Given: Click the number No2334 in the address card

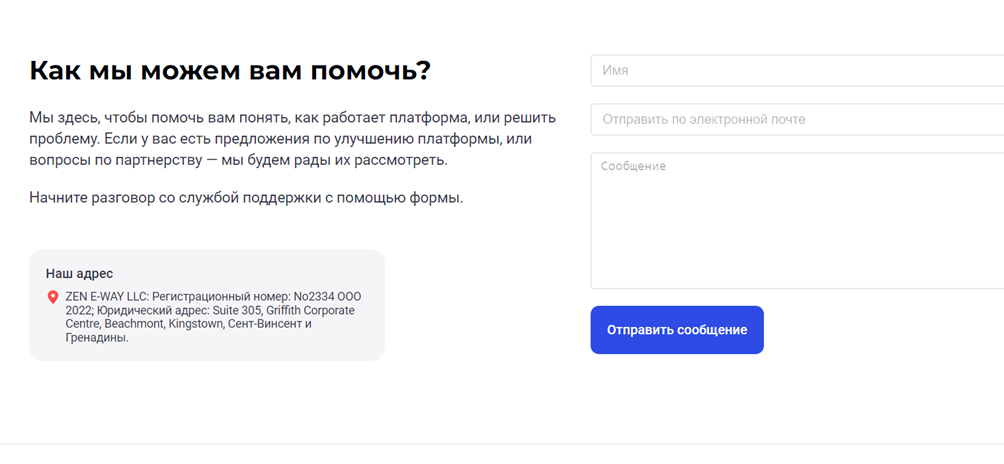Looking at the screenshot, I should [314, 297].
